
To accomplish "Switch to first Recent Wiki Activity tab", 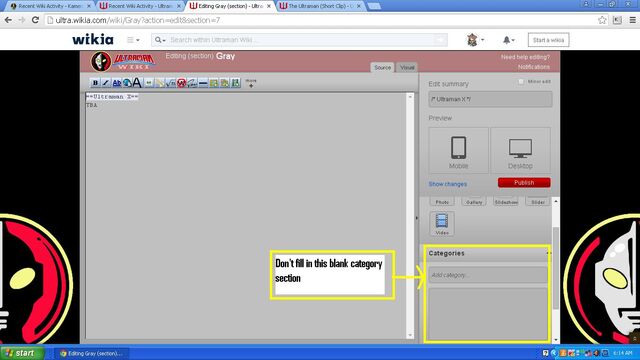I will pyautogui.click(x=50, y=6).
